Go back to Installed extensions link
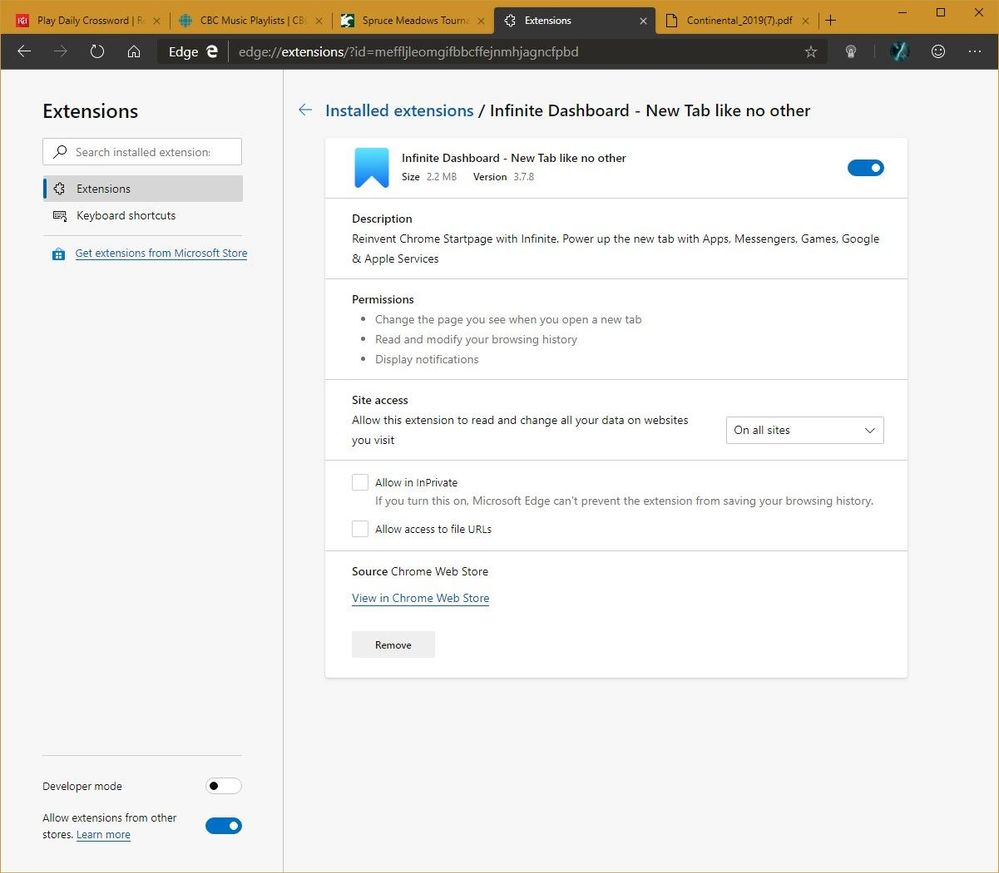999x873 pixels. click(399, 110)
